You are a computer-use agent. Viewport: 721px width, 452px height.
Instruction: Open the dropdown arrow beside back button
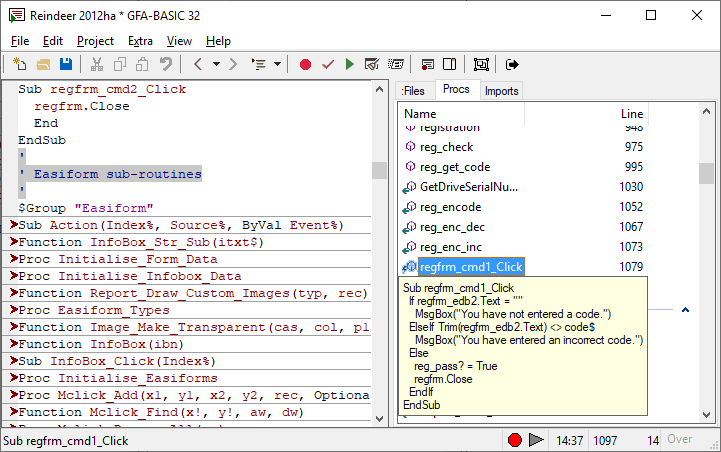tap(216, 65)
